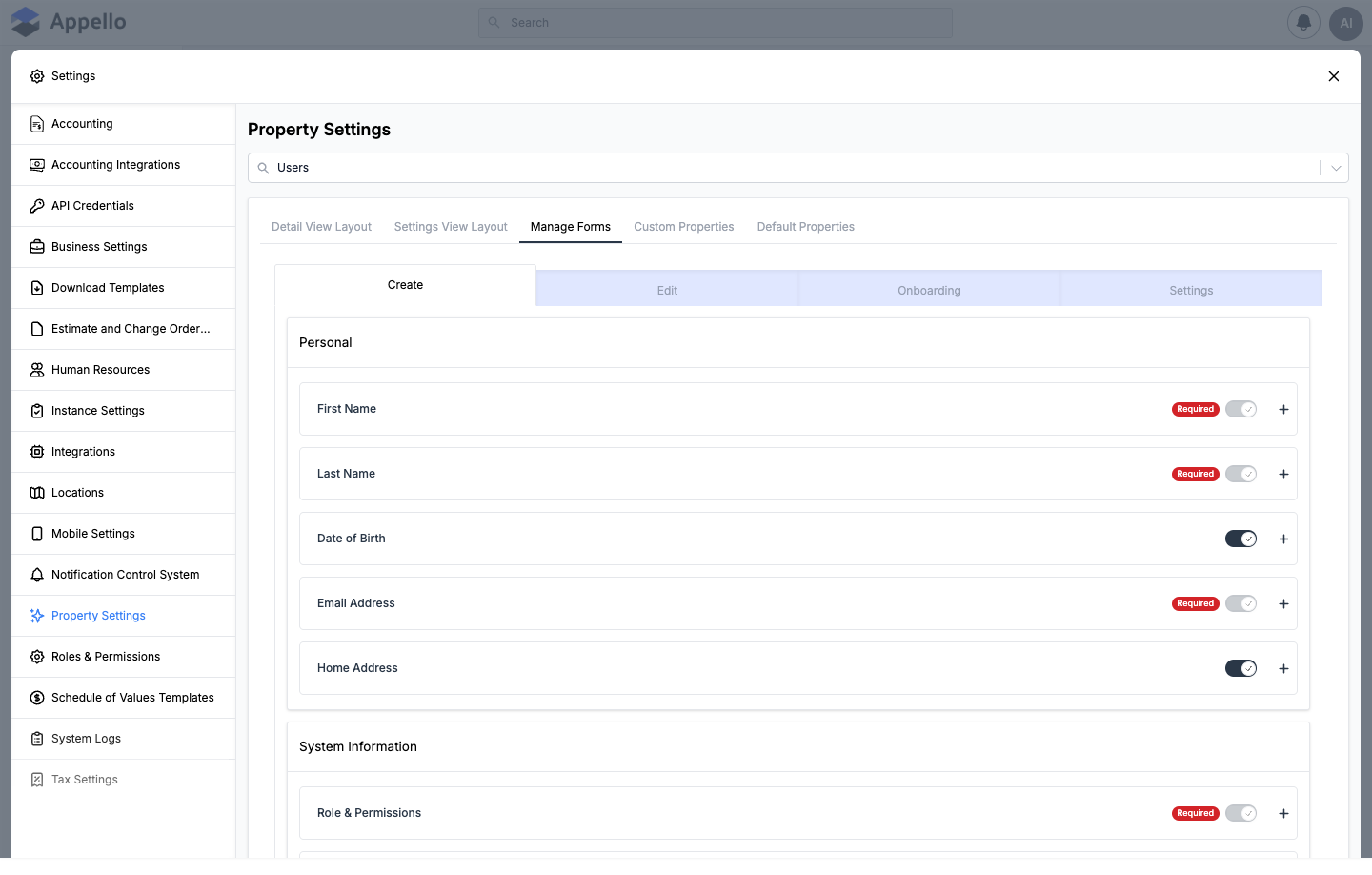1372x875 pixels.
Task: Click the top Search field
Action: click(715, 23)
